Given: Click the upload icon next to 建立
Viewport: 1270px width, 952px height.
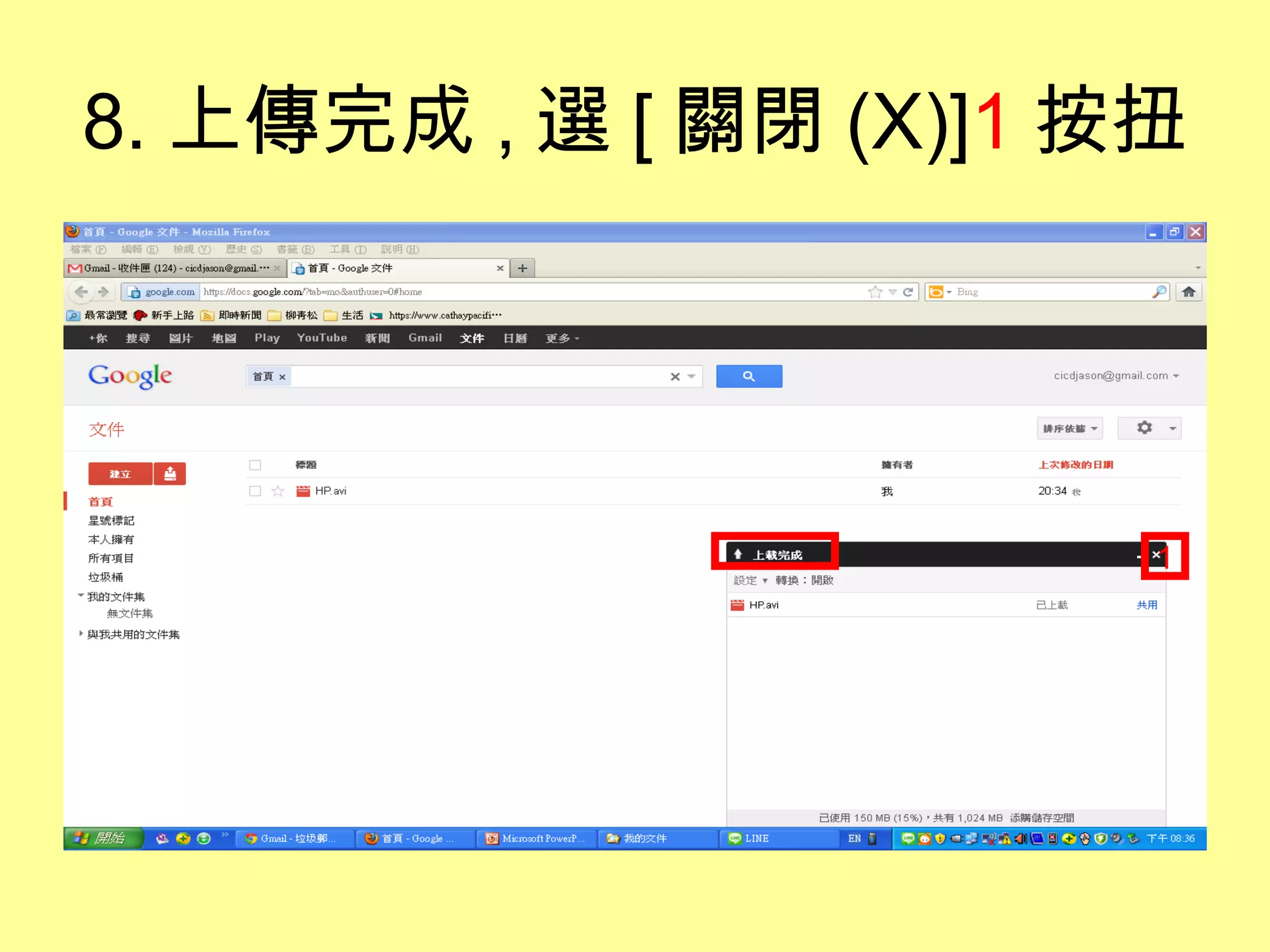Looking at the screenshot, I should click(170, 474).
